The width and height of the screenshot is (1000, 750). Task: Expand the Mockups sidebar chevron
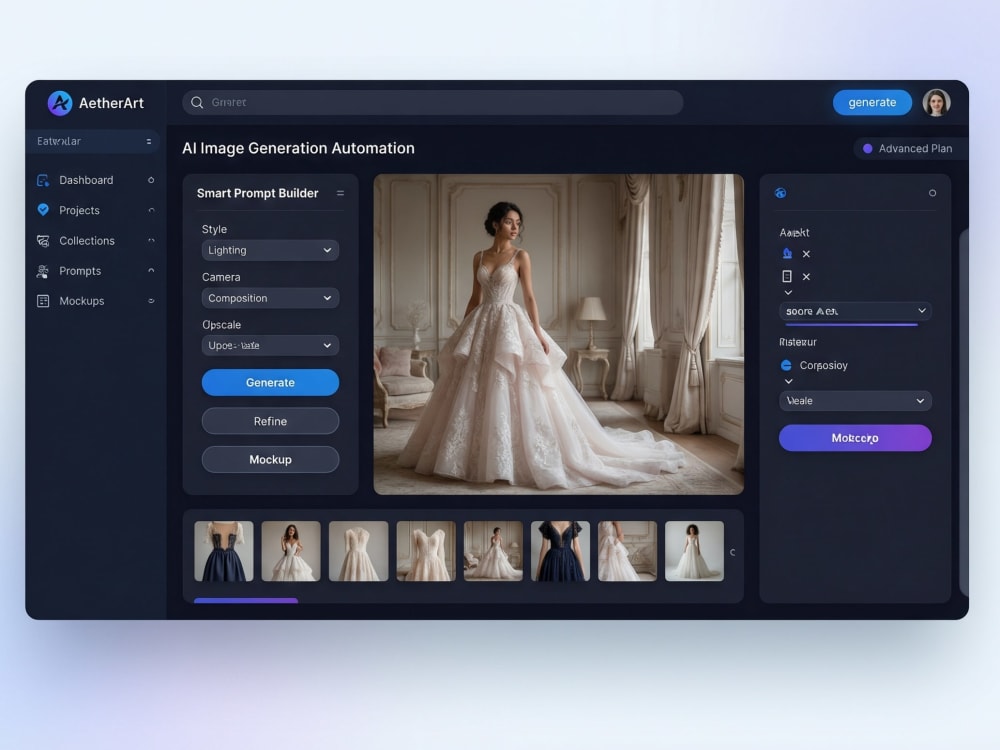click(151, 301)
